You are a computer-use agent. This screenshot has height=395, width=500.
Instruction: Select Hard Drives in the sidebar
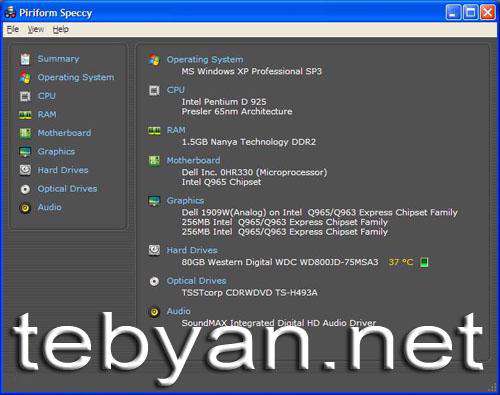pyautogui.click(x=63, y=170)
